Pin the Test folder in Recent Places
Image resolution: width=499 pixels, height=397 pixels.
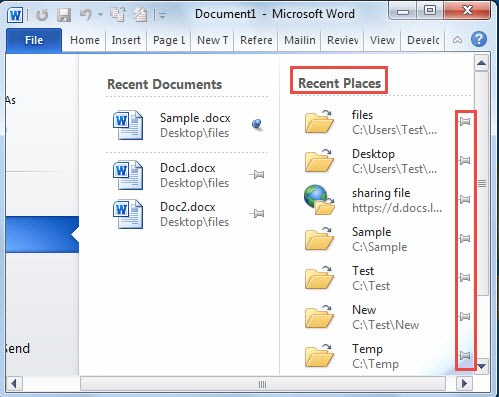coord(465,277)
